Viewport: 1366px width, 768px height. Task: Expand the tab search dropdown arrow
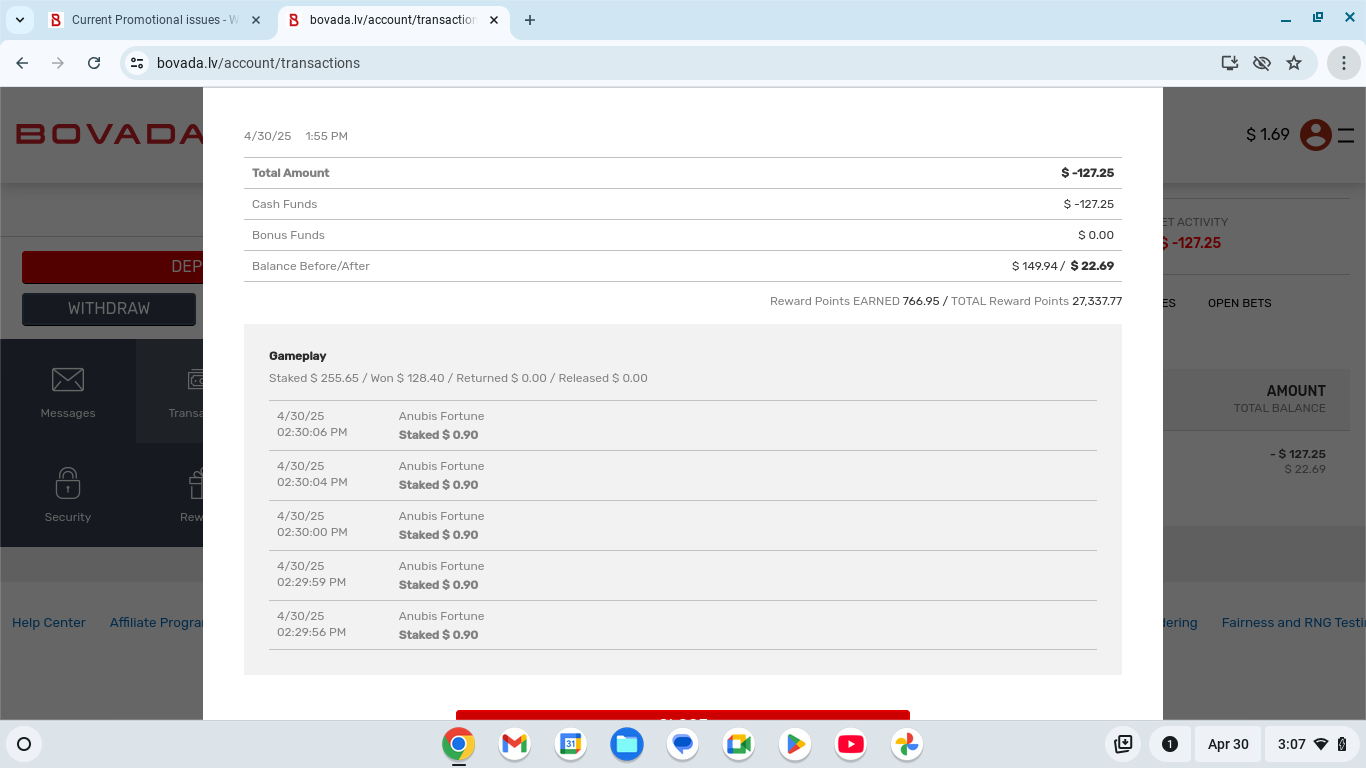click(20, 20)
